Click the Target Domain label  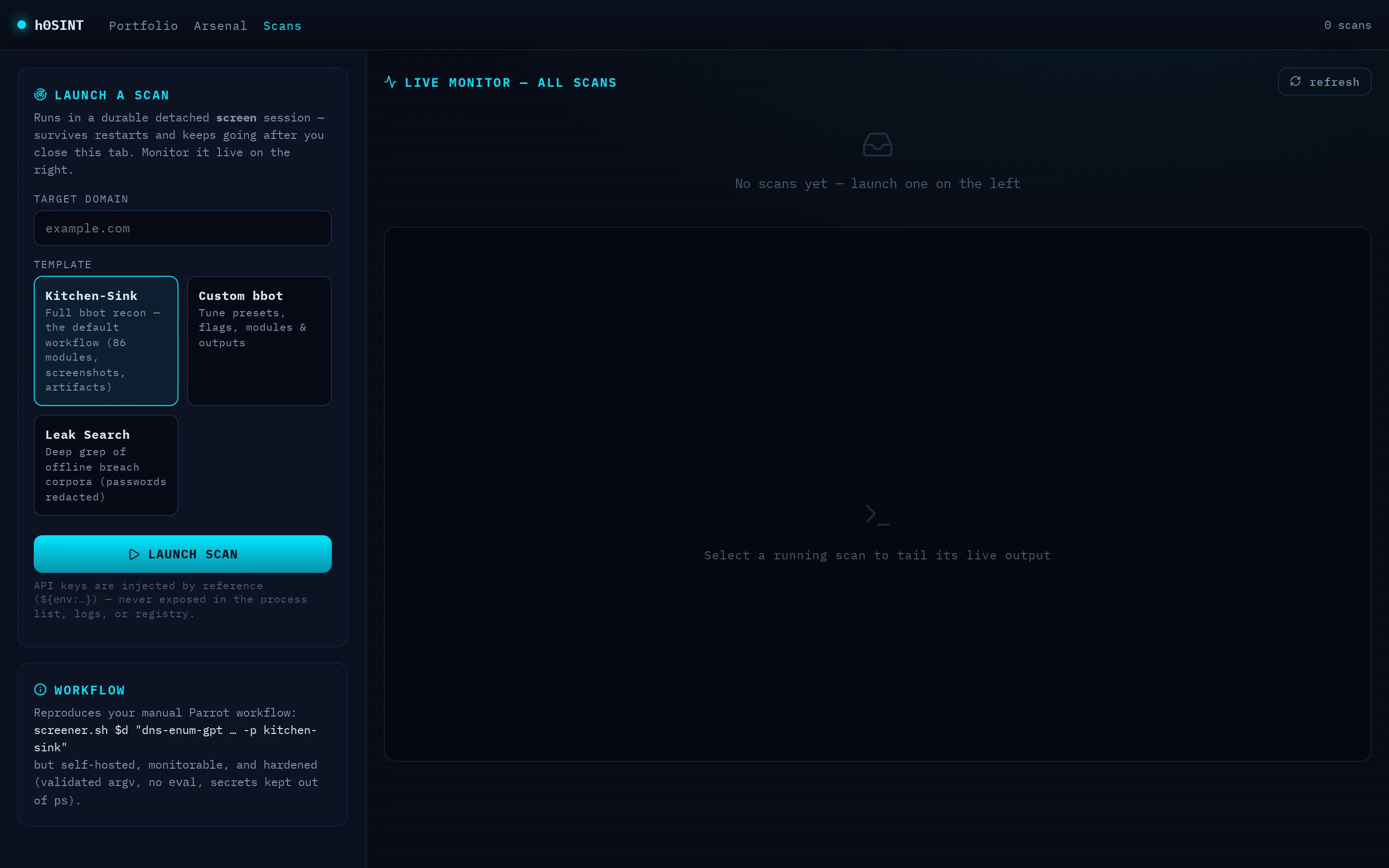click(x=81, y=199)
